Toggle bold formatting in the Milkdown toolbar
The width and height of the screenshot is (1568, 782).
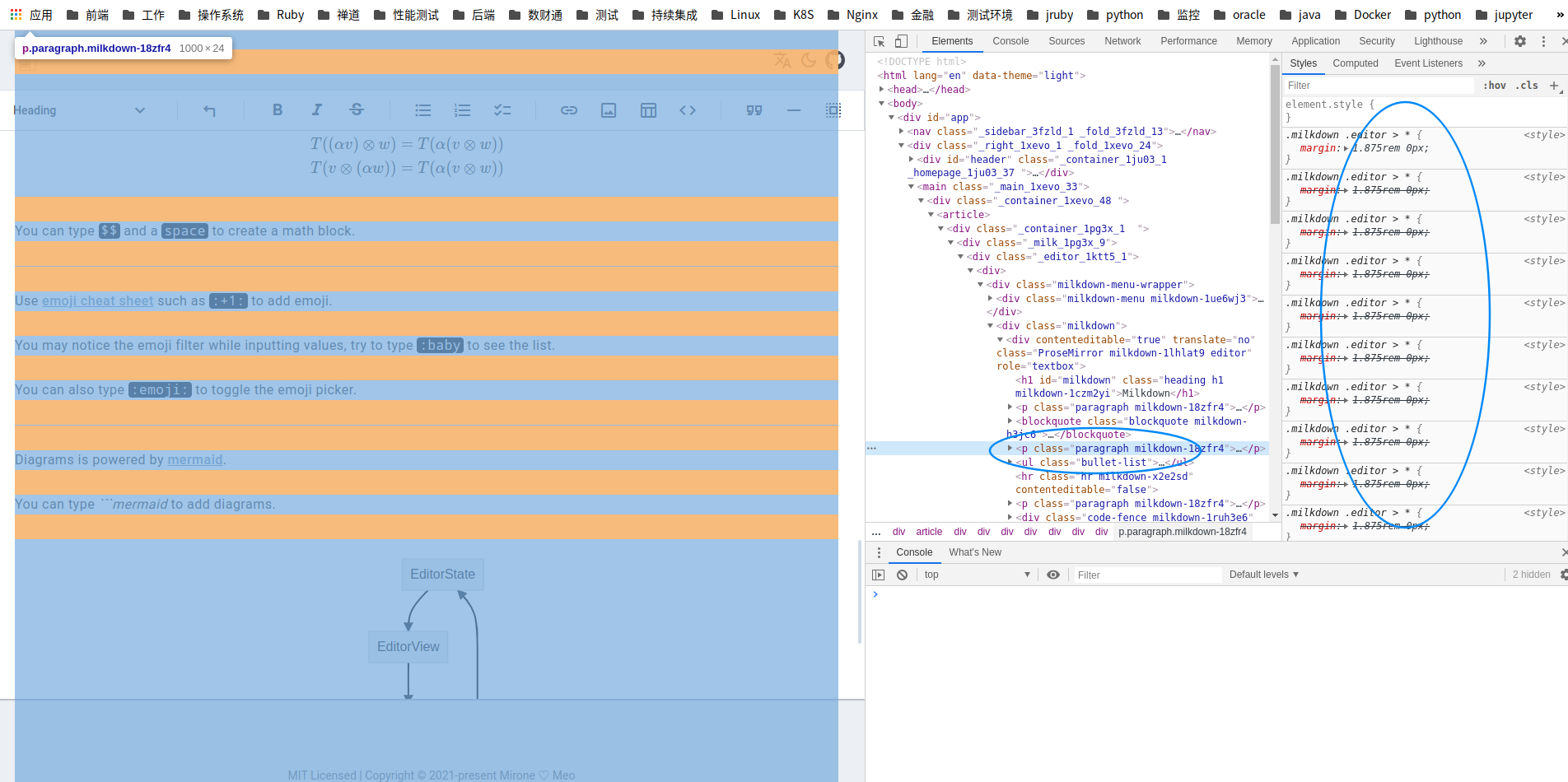(x=278, y=109)
